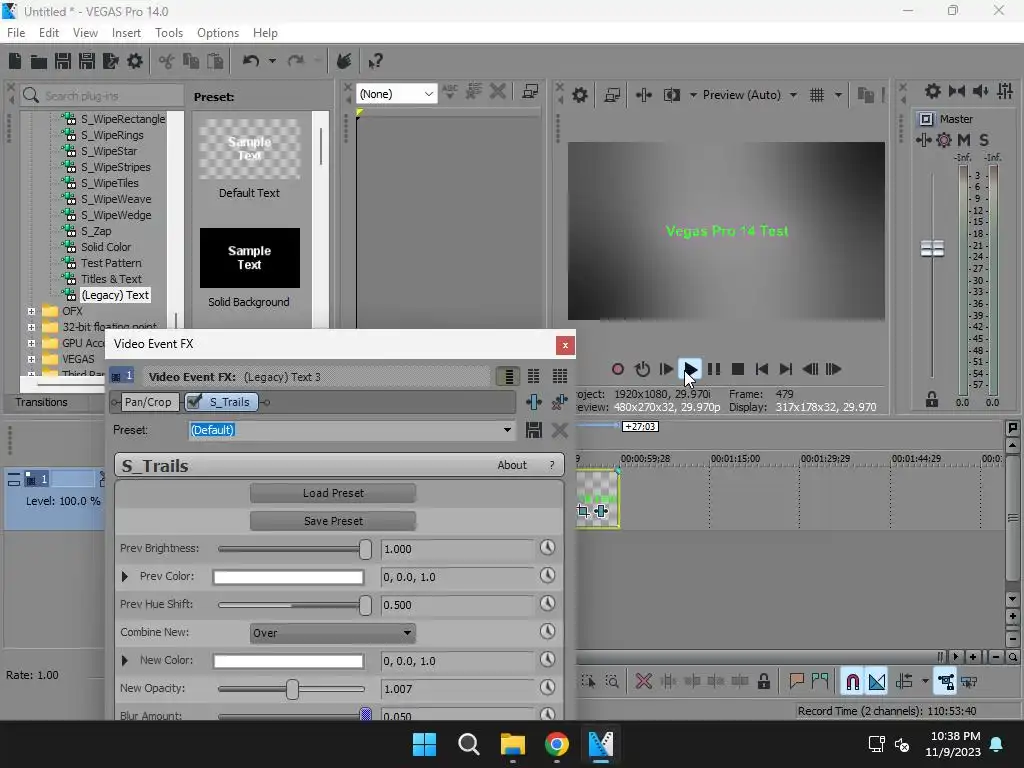This screenshot has height=768, width=1024.
Task: Click the Load Preset button
Action: click(333, 494)
